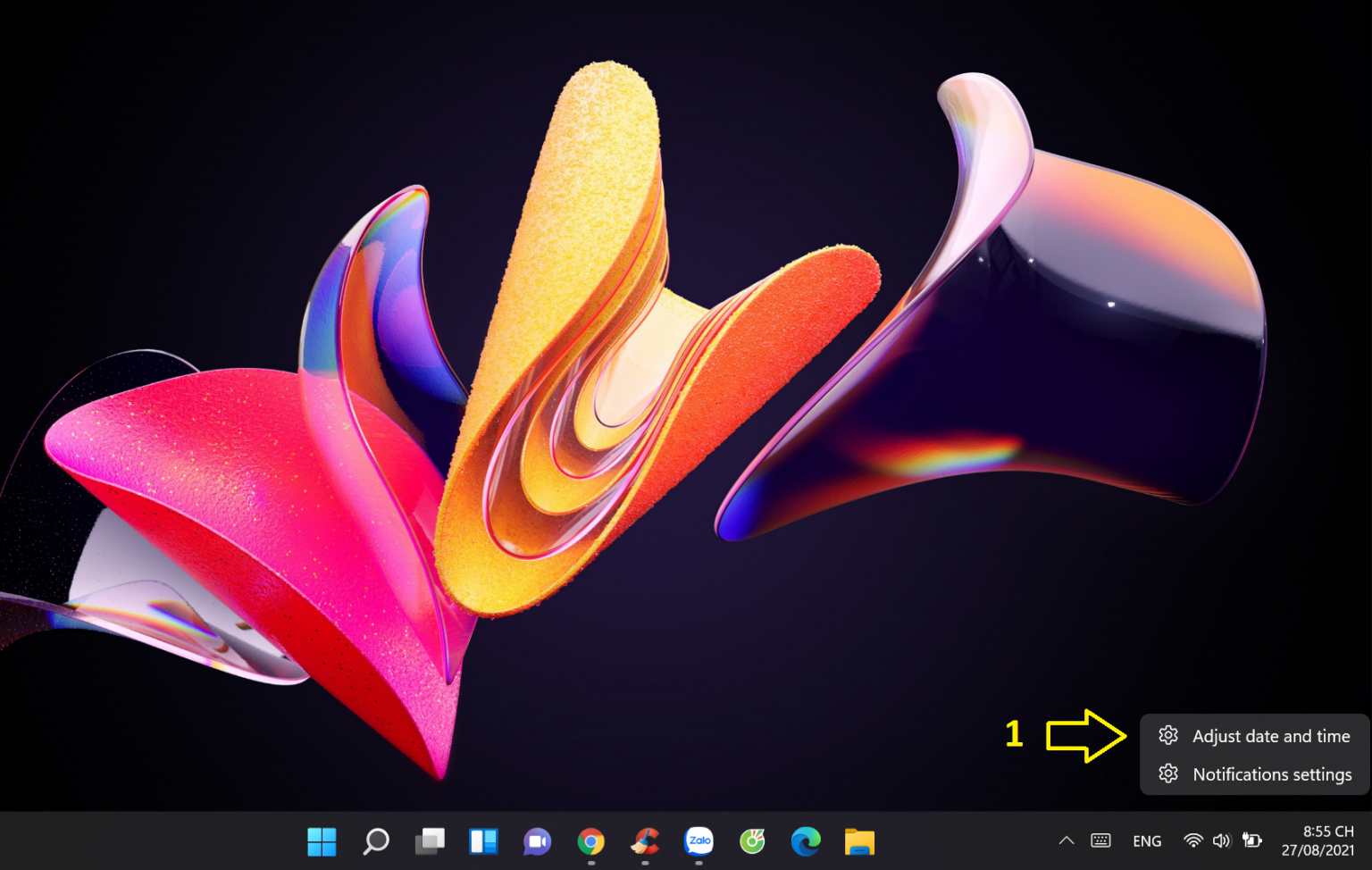The height and width of the screenshot is (870, 1372).
Task: Open ENG input language switcher
Action: (1147, 841)
